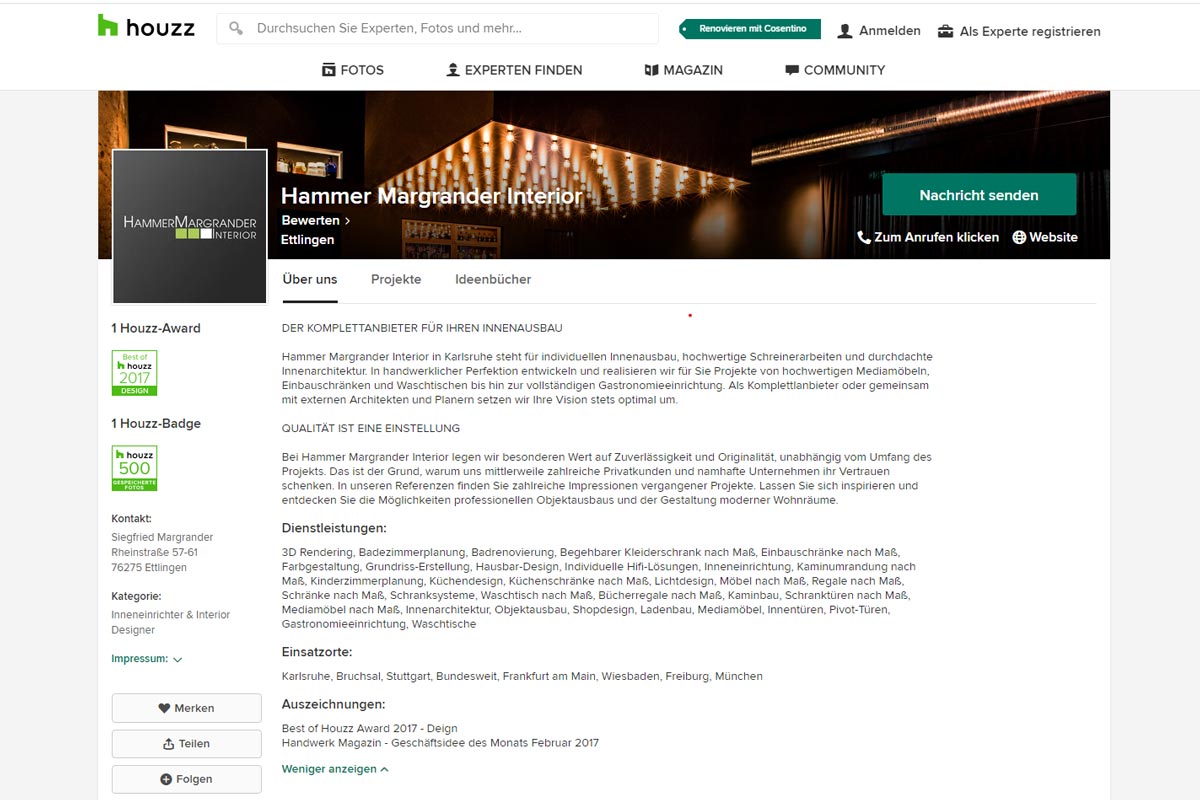Click the QUALITÄT IST EINE EINSTELLUNG heading

click(371, 429)
